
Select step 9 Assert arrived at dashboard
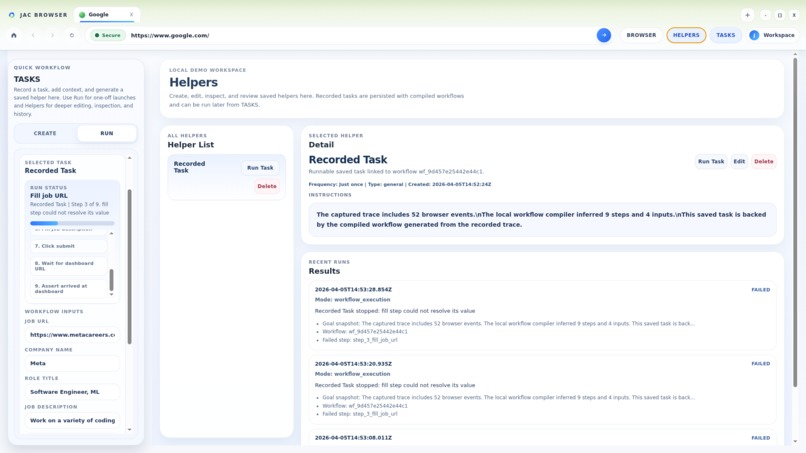[68, 288]
